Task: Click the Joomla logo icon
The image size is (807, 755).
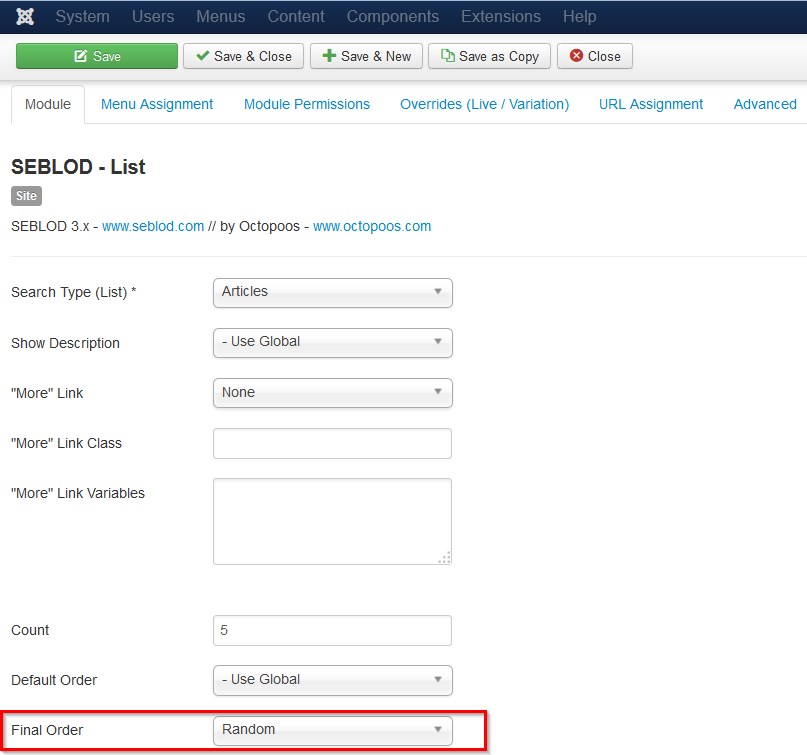Action: tap(25, 16)
